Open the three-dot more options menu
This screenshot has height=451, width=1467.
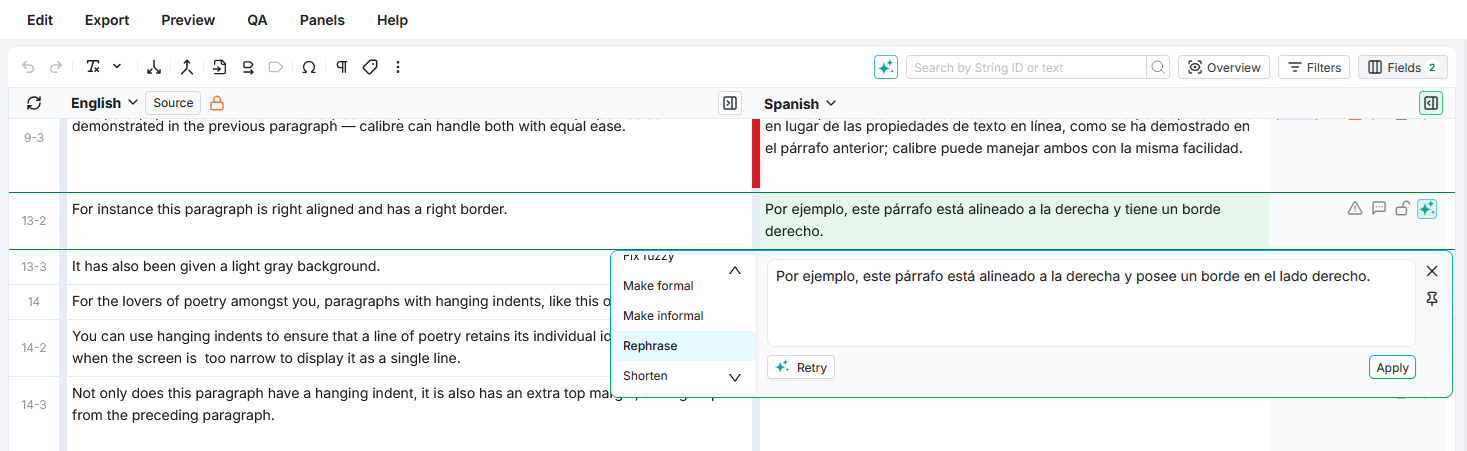[x=398, y=68]
